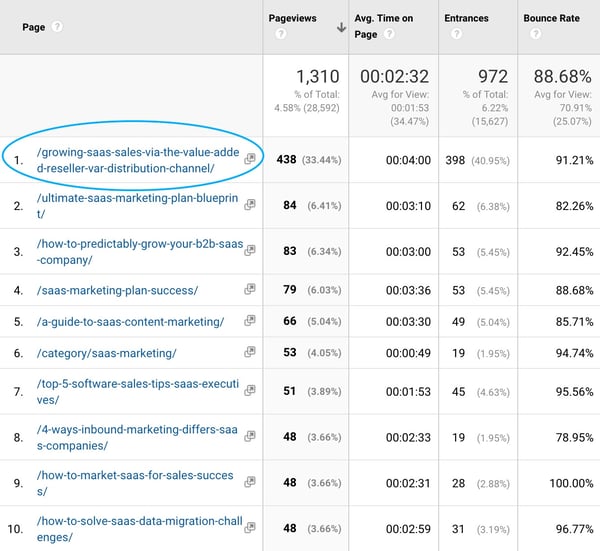Open category/saas-marketing external link icon
Screen dimensions: 600x551
coord(249,352)
